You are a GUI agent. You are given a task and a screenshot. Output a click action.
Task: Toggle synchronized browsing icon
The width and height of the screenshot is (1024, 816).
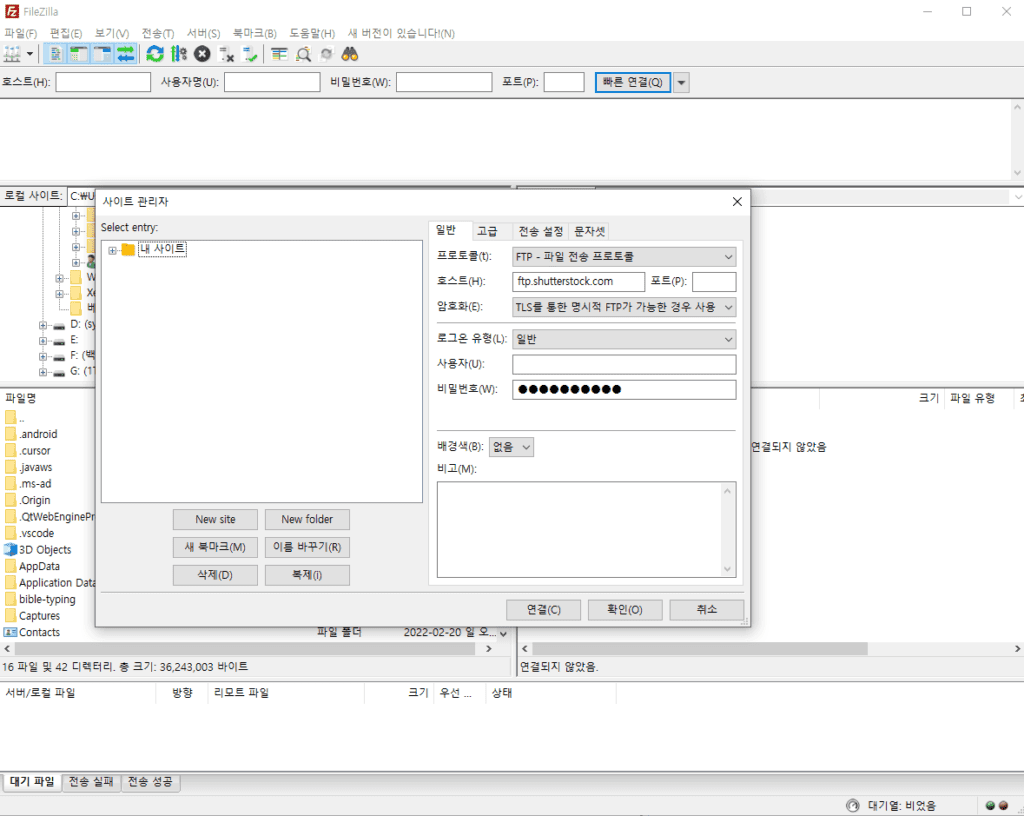coord(327,54)
